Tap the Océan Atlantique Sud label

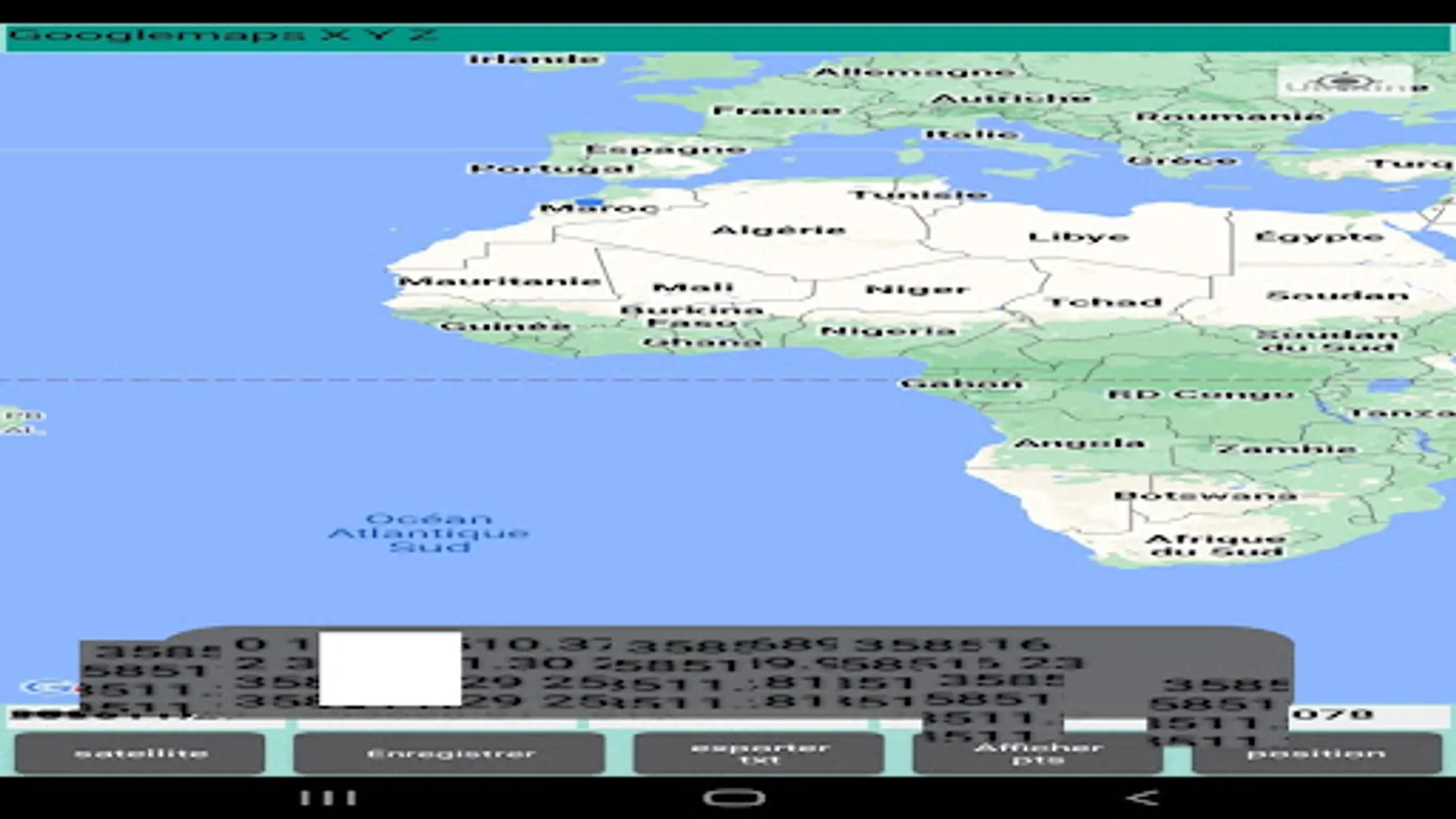tap(428, 532)
